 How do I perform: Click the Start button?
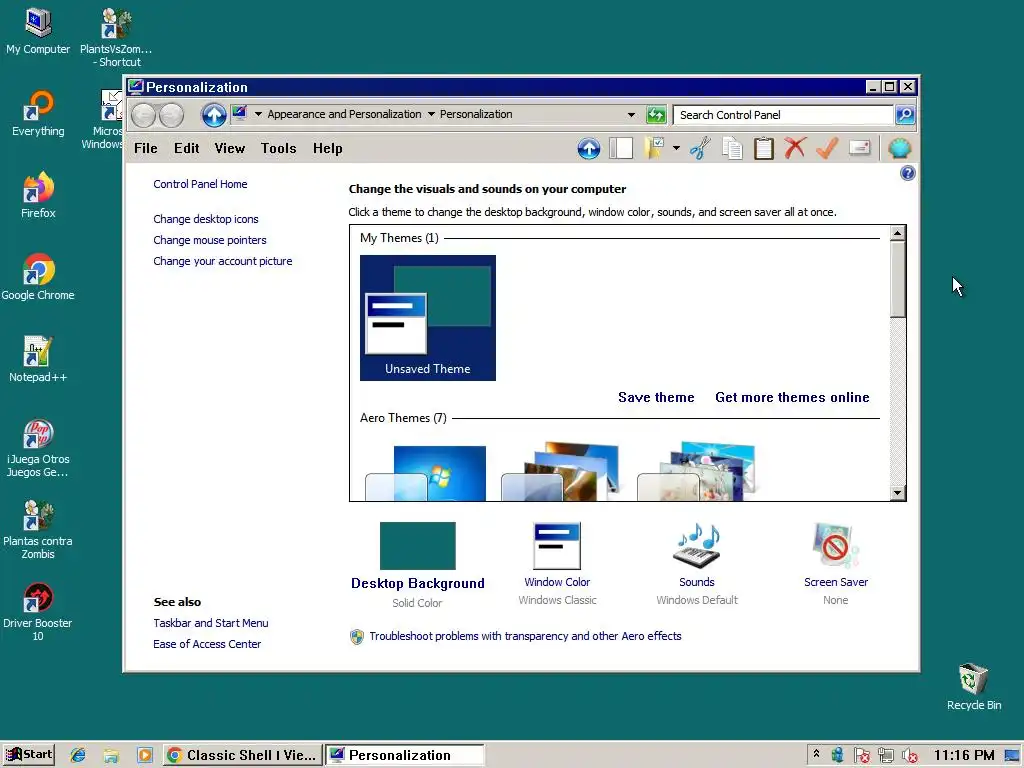click(x=29, y=755)
